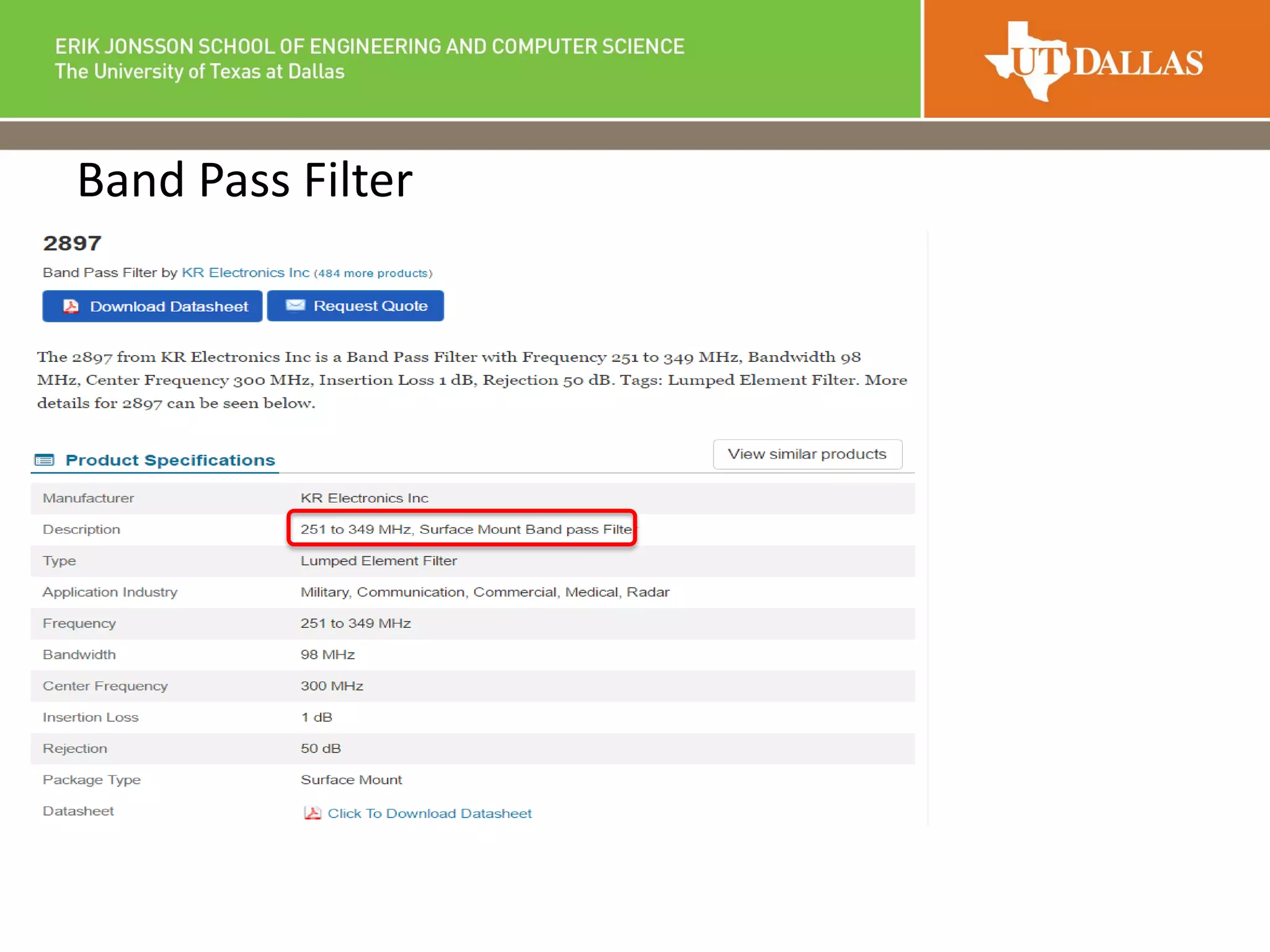
Task: Click the Bandwidth row label
Action: (x=79, y=655)
